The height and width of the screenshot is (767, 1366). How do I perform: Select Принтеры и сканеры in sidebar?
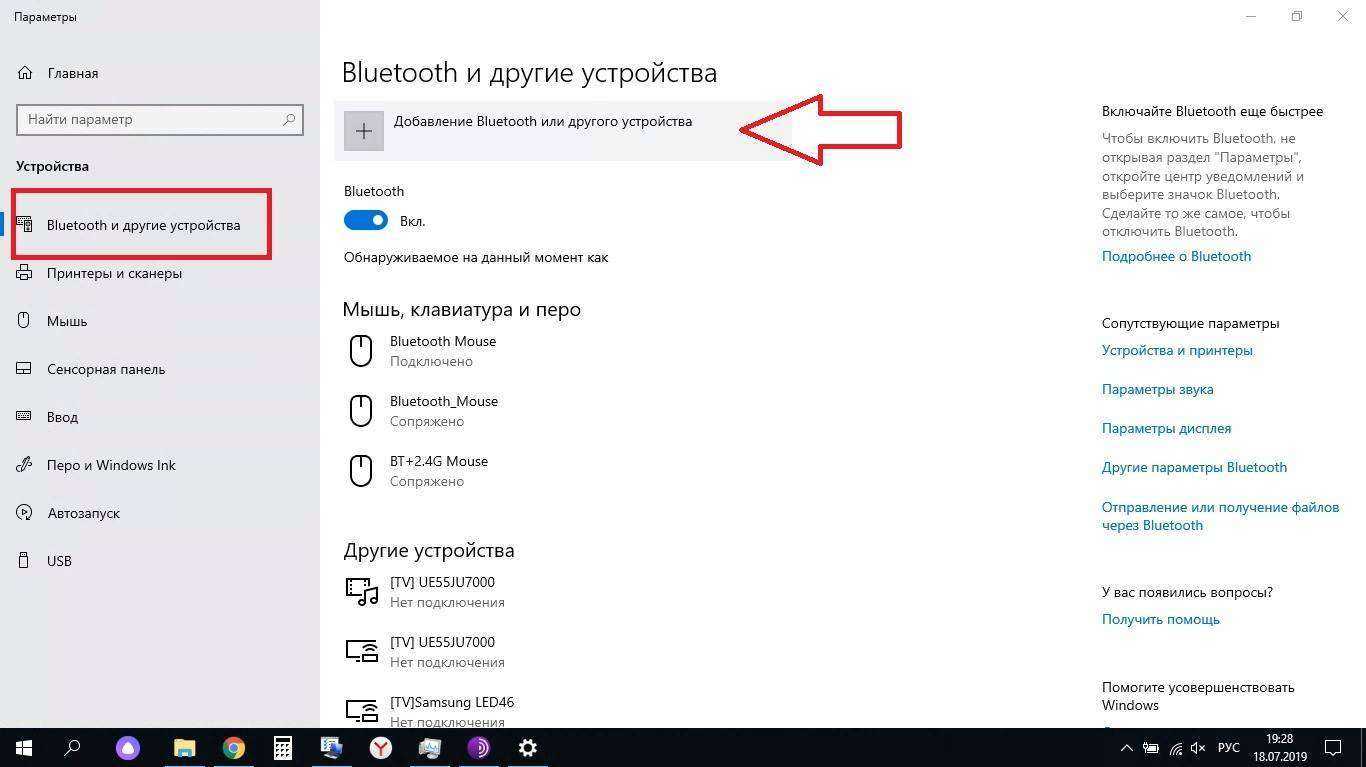114,273
